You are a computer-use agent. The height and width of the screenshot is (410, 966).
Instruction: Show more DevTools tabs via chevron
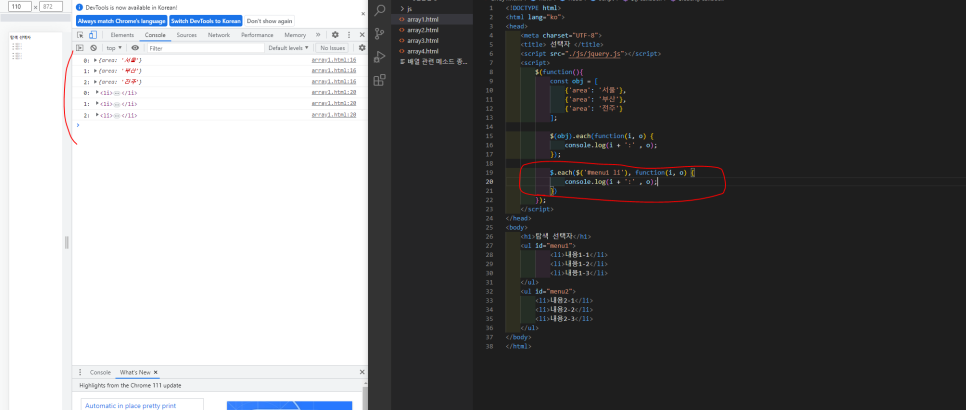pos(318,35)
